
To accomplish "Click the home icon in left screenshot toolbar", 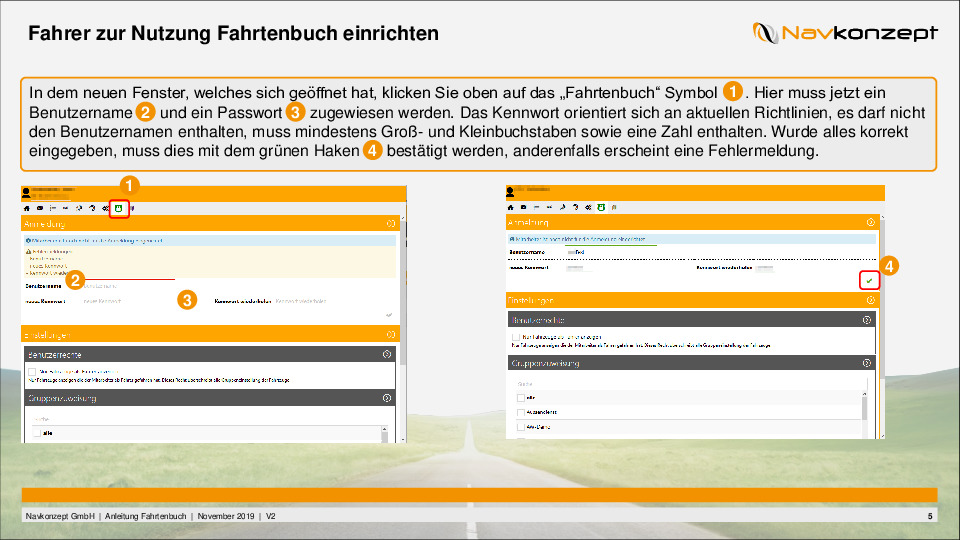I will [27, 208].
